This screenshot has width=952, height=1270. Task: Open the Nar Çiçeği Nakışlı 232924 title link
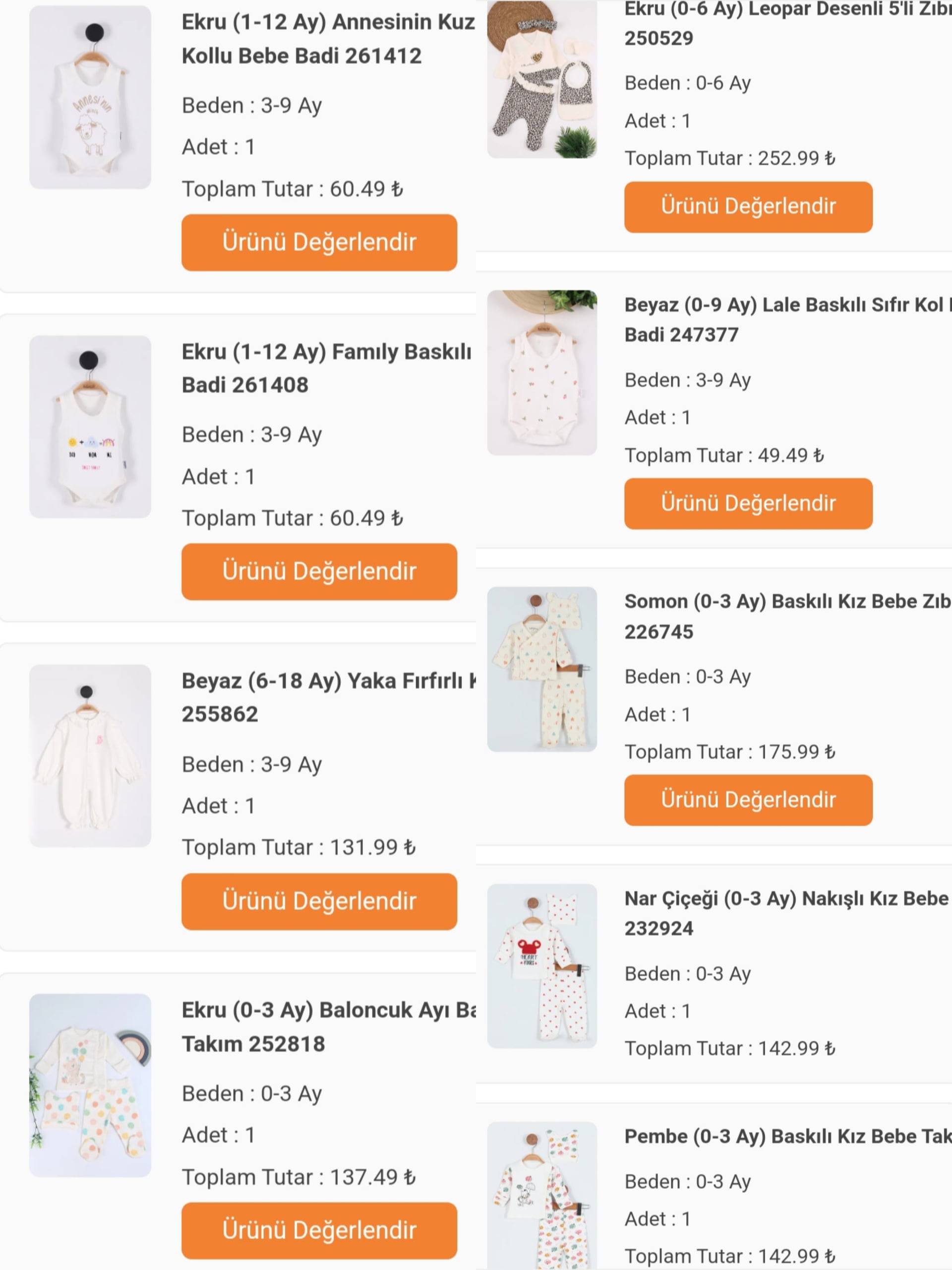point(786,913)
